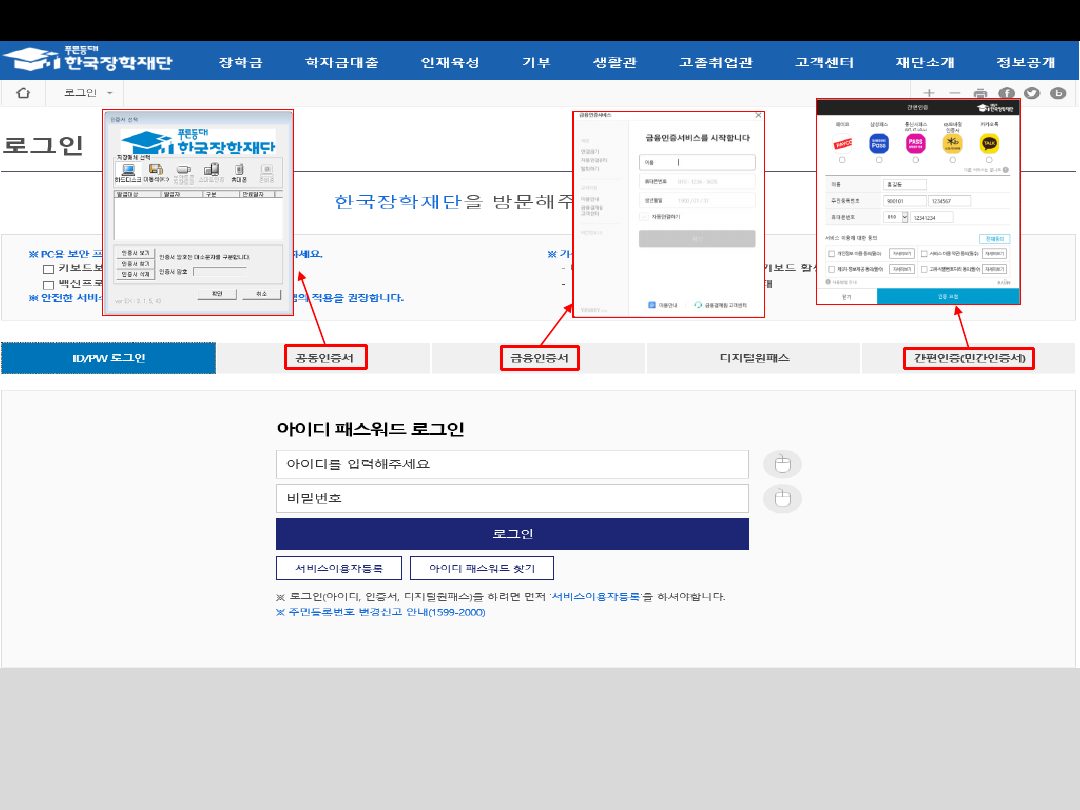
Task: Open the 정보공개 menu
Action: (1026, 62)
